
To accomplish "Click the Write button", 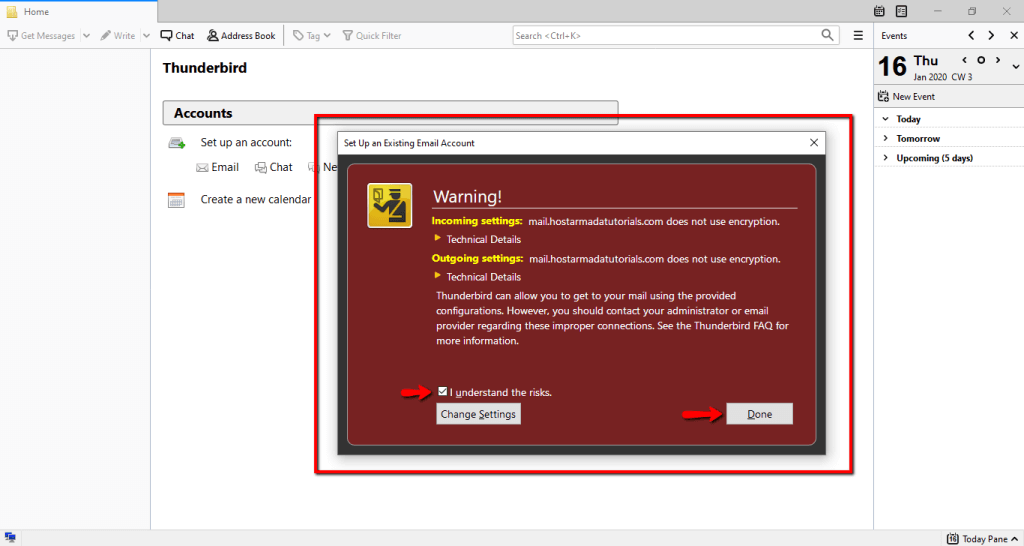I will (x=118, y=36).
